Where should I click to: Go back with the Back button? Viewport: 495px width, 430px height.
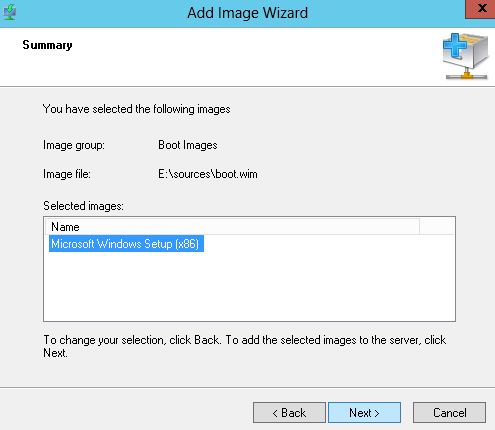coord(289,413)
